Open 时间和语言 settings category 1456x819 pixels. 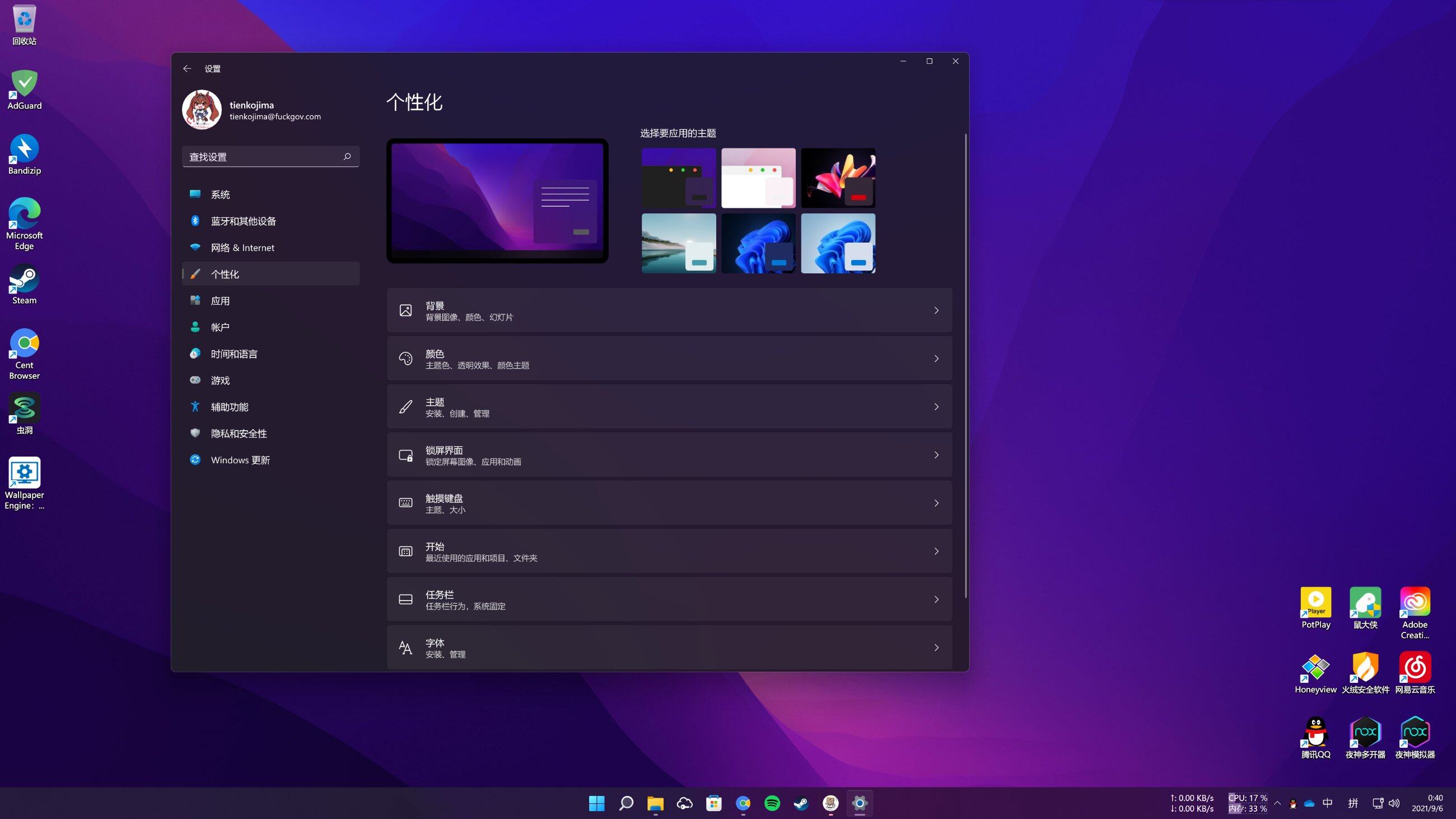(x=270, y=354)
